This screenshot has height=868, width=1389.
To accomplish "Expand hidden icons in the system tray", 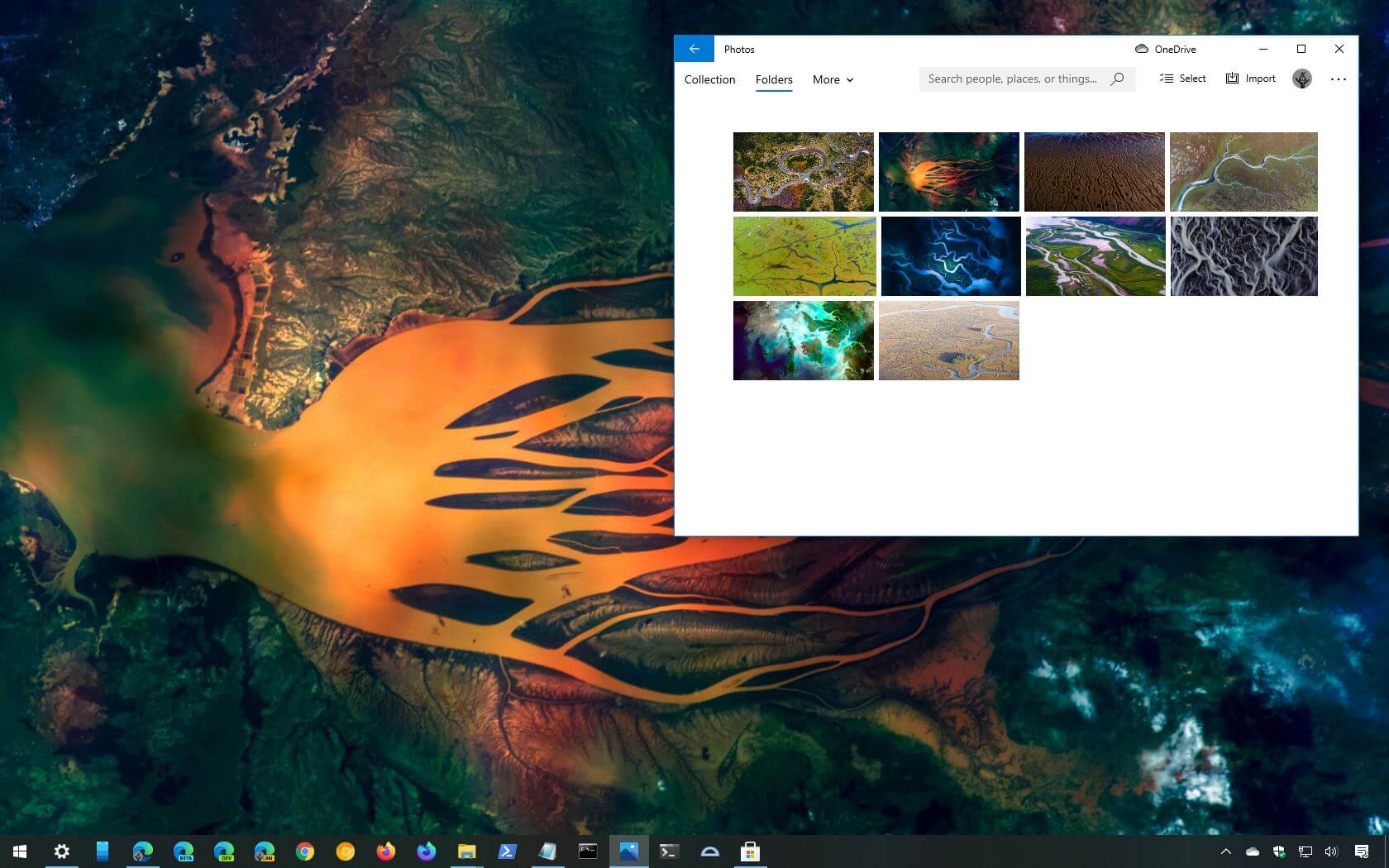I will click(1226, 851).
